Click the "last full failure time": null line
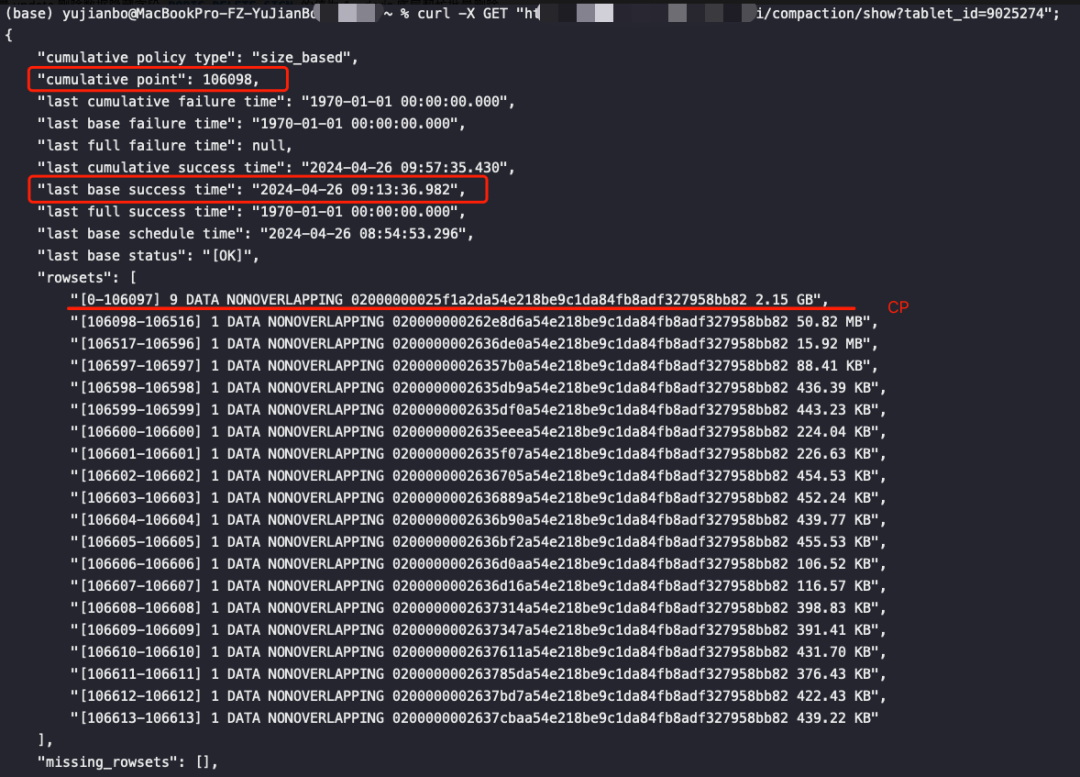Viewport: 1080px width, 777px height. (x=165, y=146)
